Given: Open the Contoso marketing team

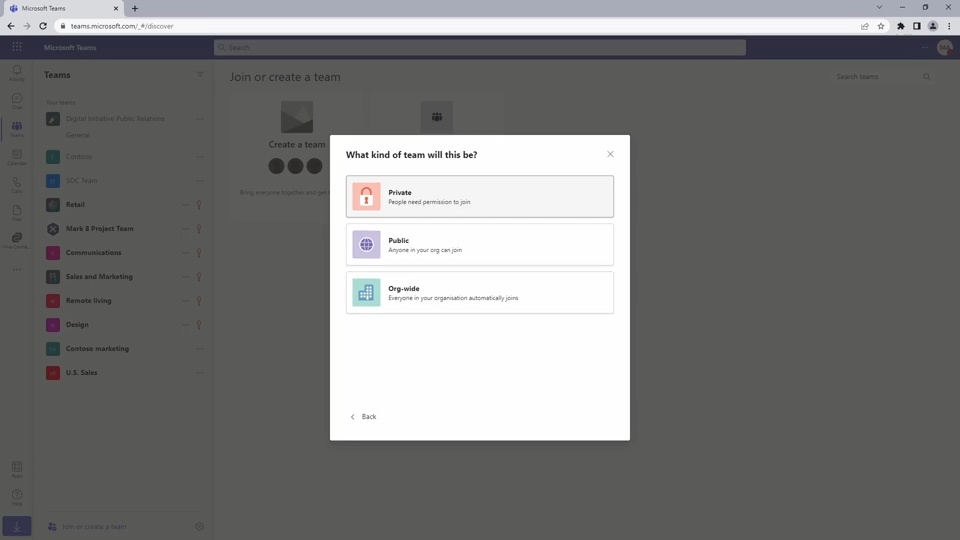Looking at the screenshot, I should tap(97, 348).
